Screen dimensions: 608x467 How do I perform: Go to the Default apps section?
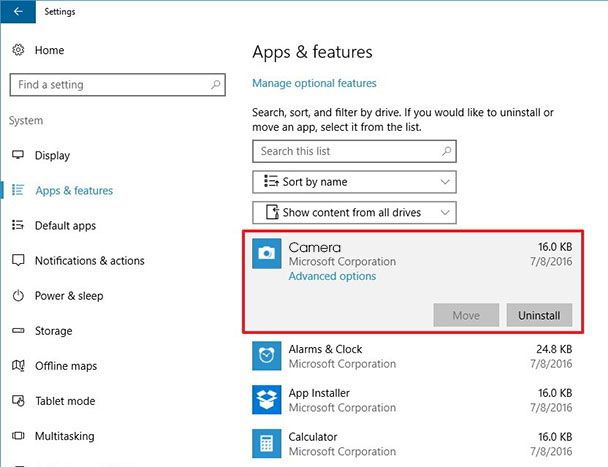pyautogui.click(x=65, y=226)
